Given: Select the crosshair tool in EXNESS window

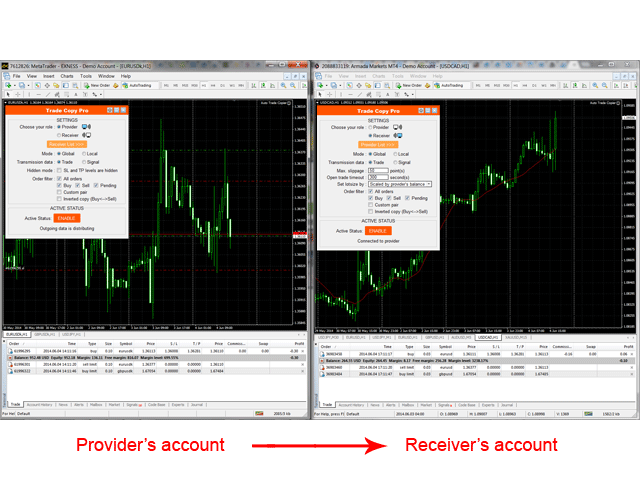Looking at the screenshot, I should coord(18,94).
